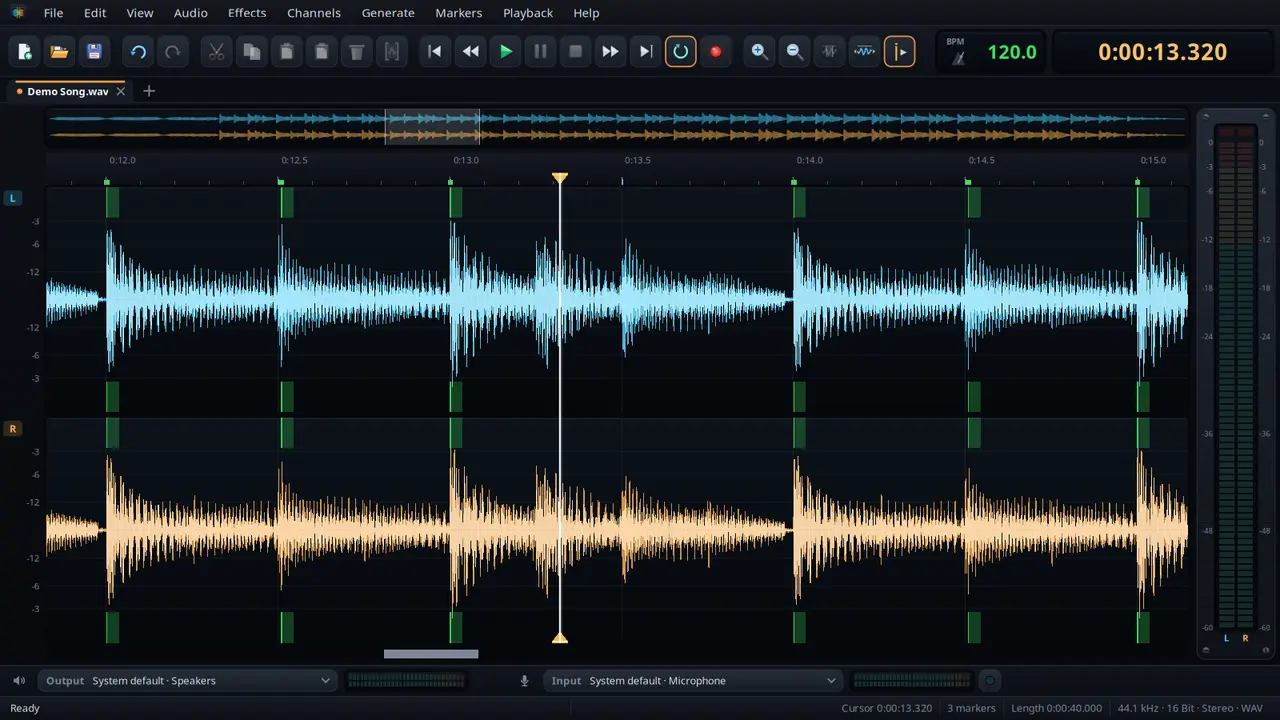Toggle the metronome icon under BPM

point(957,59)
